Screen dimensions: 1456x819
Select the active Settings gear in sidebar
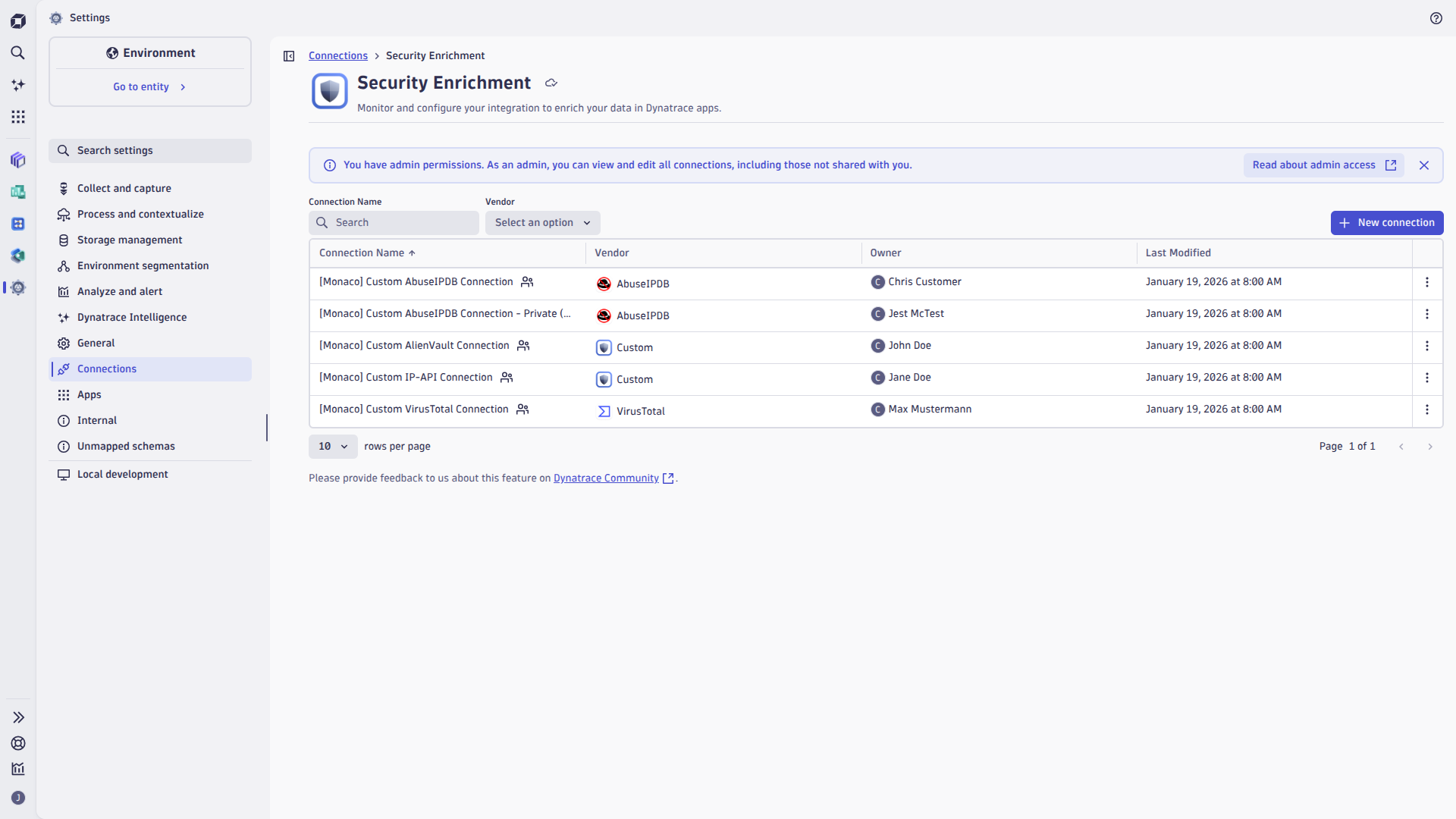(18, 287)
